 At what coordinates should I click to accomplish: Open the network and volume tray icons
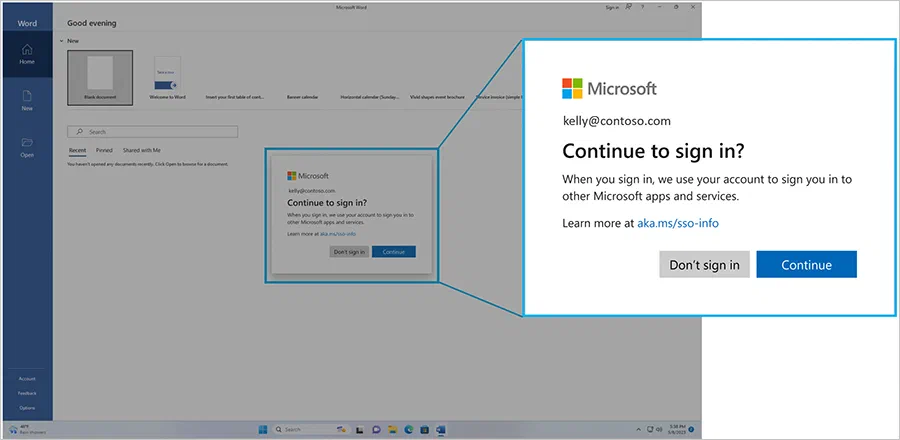tap(654, 429)
